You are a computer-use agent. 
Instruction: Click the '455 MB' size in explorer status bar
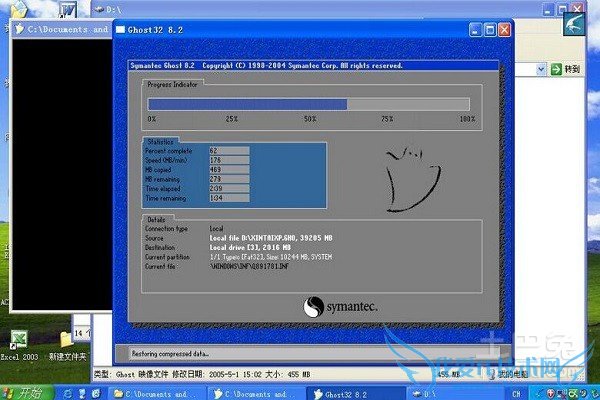pos(448,374)
